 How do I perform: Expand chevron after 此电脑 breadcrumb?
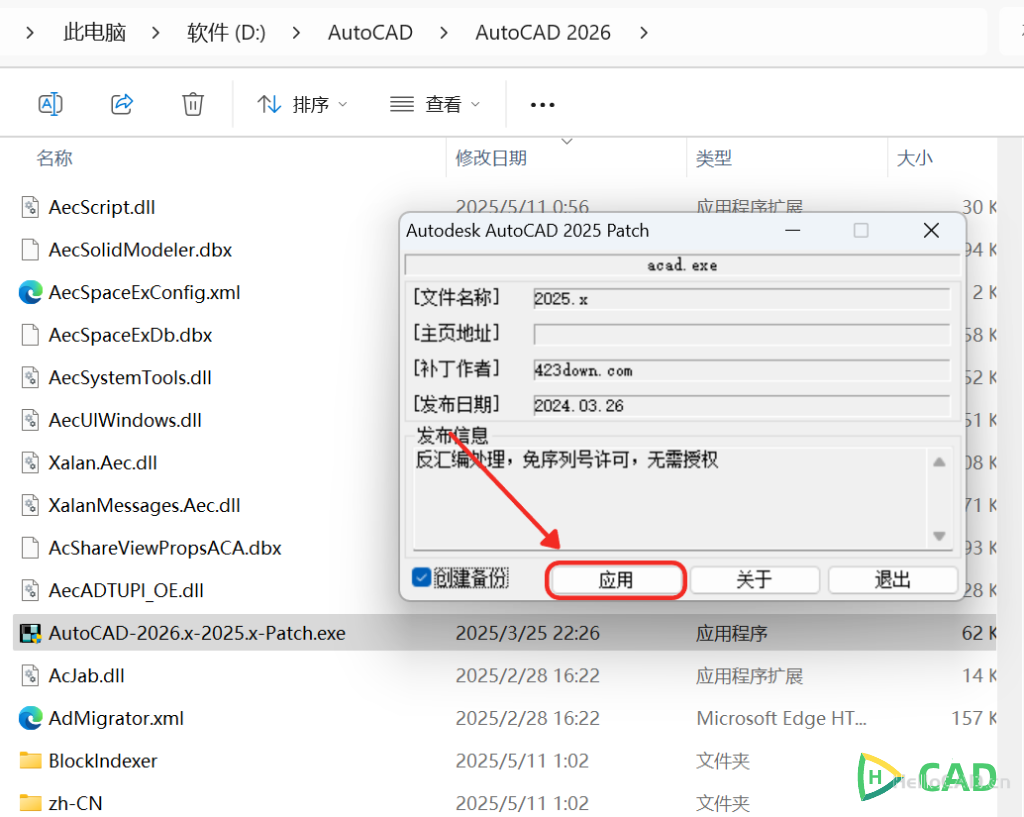(155, 32)
